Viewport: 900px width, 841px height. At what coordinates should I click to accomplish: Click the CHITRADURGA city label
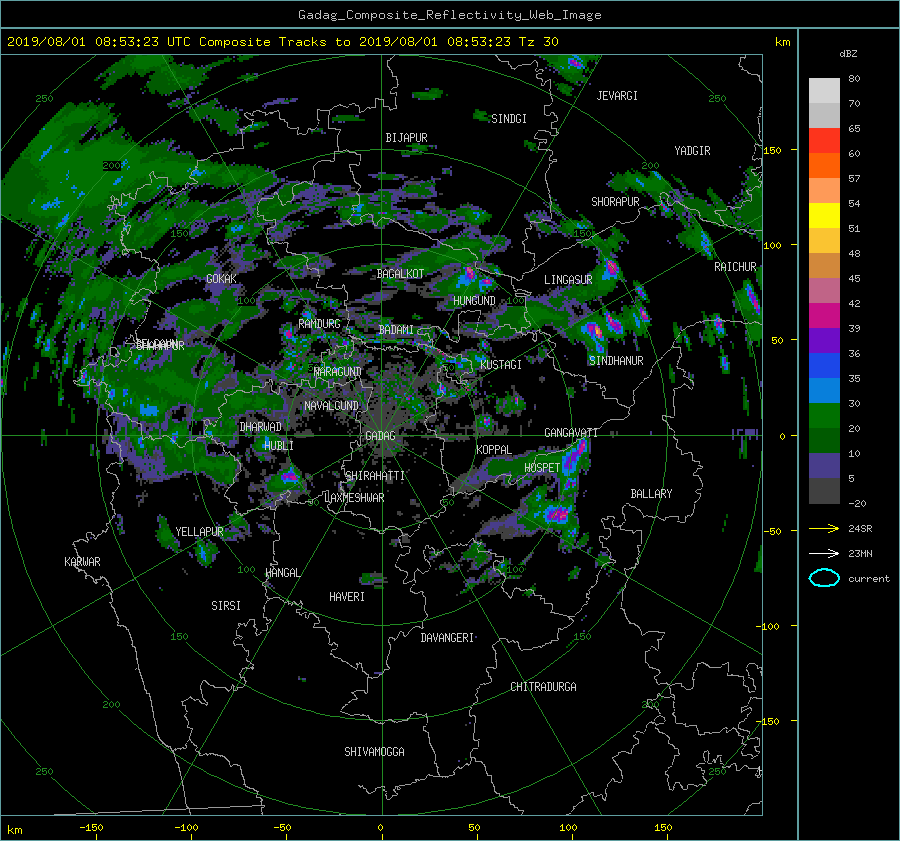543,687
